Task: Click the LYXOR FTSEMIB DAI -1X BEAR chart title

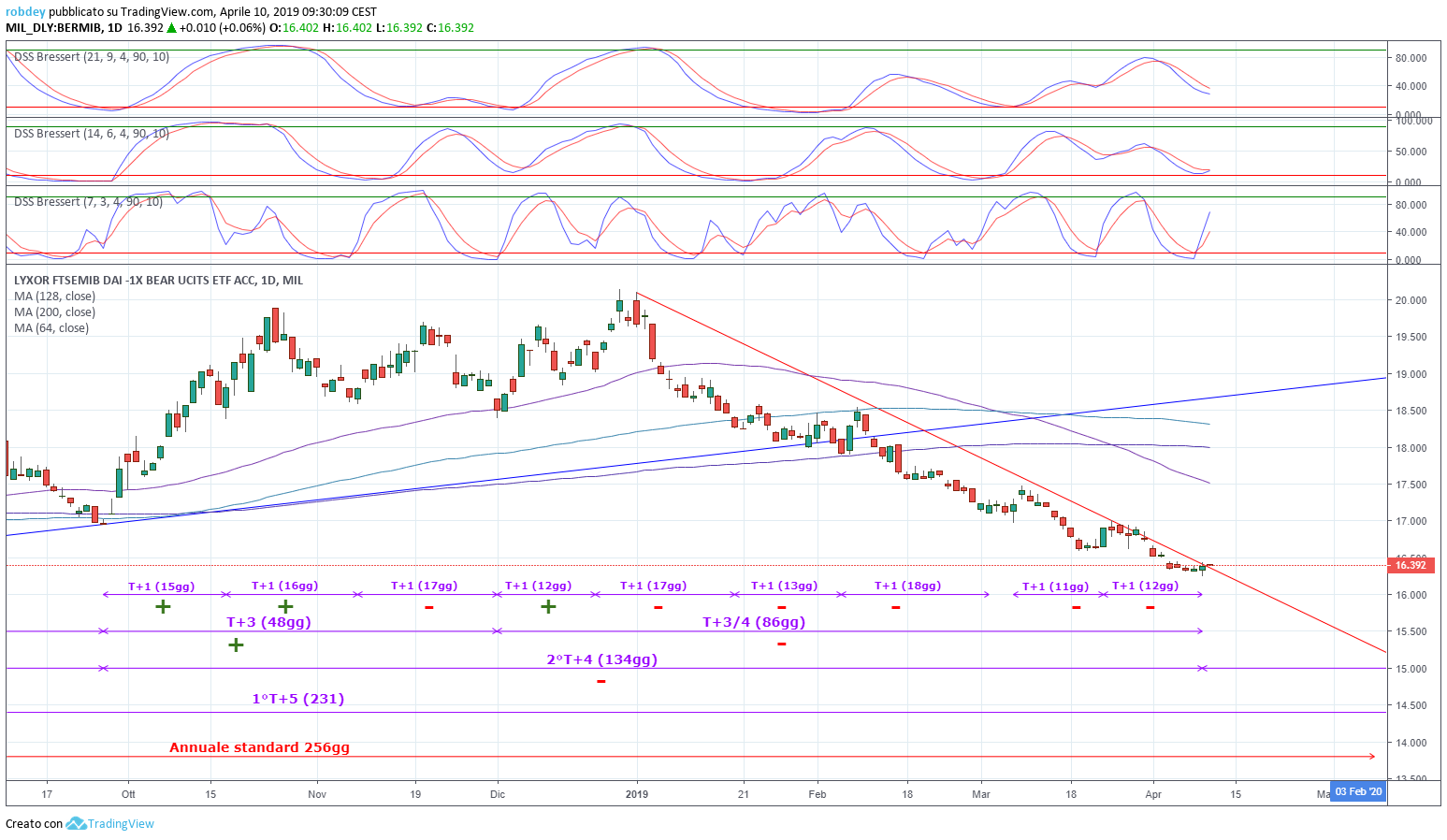Action: (158, 281)
